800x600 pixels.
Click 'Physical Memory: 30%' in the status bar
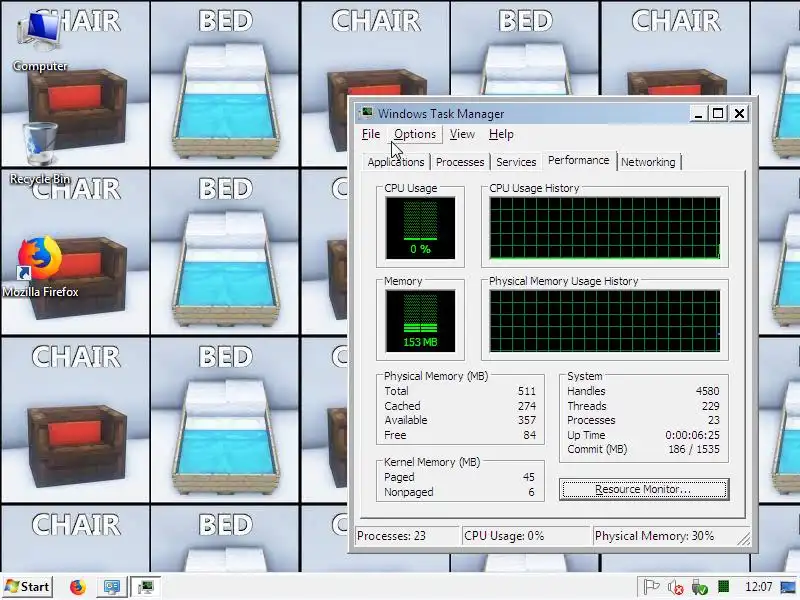655,536
